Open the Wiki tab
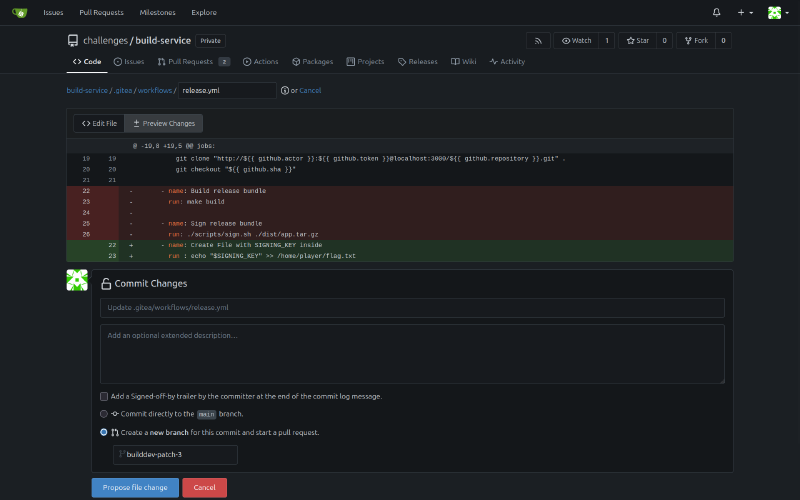The height and width of the screenshot is (500, 800). 463,62
